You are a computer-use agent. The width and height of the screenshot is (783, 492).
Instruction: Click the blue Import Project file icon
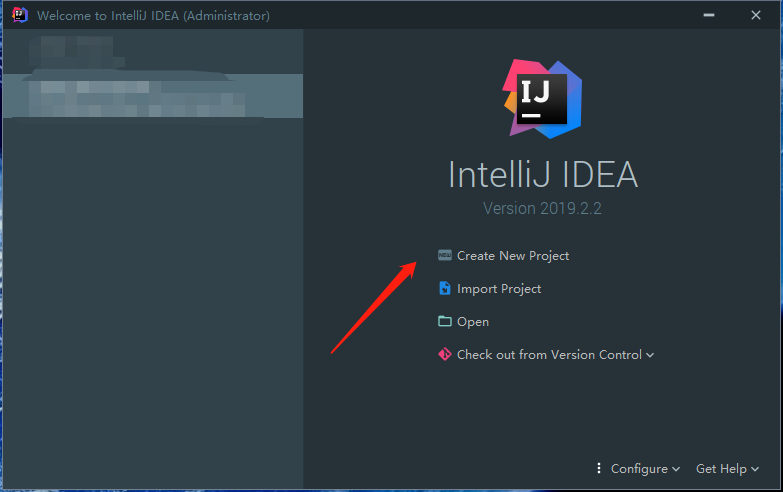pyautogui.click(x=444, y=288)
